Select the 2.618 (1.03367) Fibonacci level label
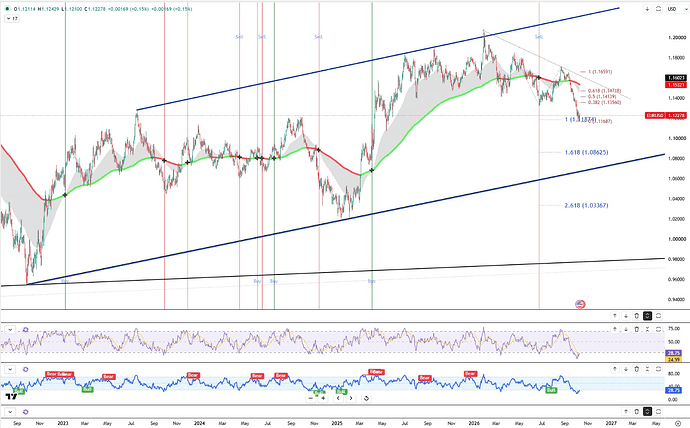Screen dimensions: 690x428 586,205
